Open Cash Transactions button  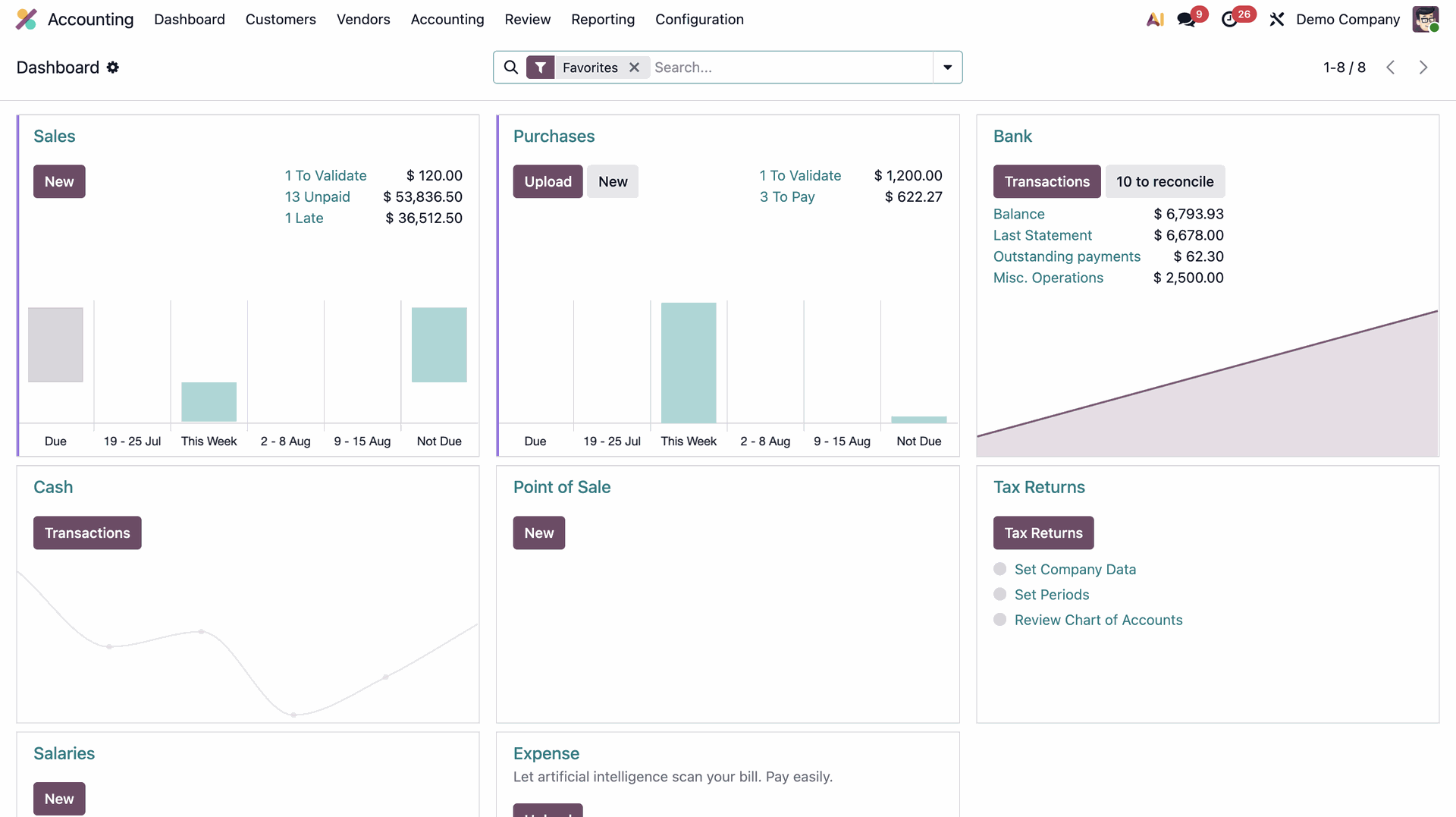[87, 533]
